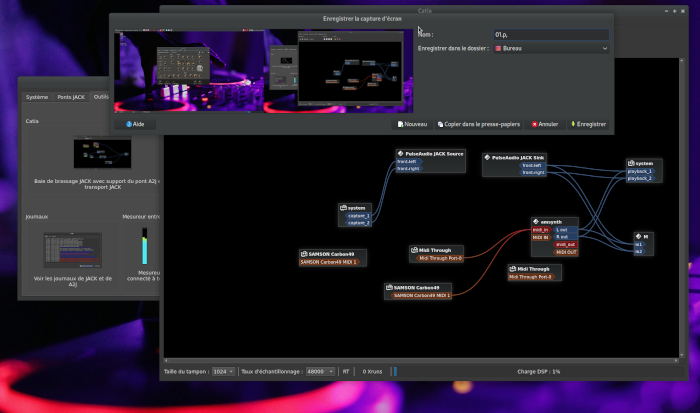
Task: Click the Catia canvas vertical scrollbar
Action: (682, 207)
